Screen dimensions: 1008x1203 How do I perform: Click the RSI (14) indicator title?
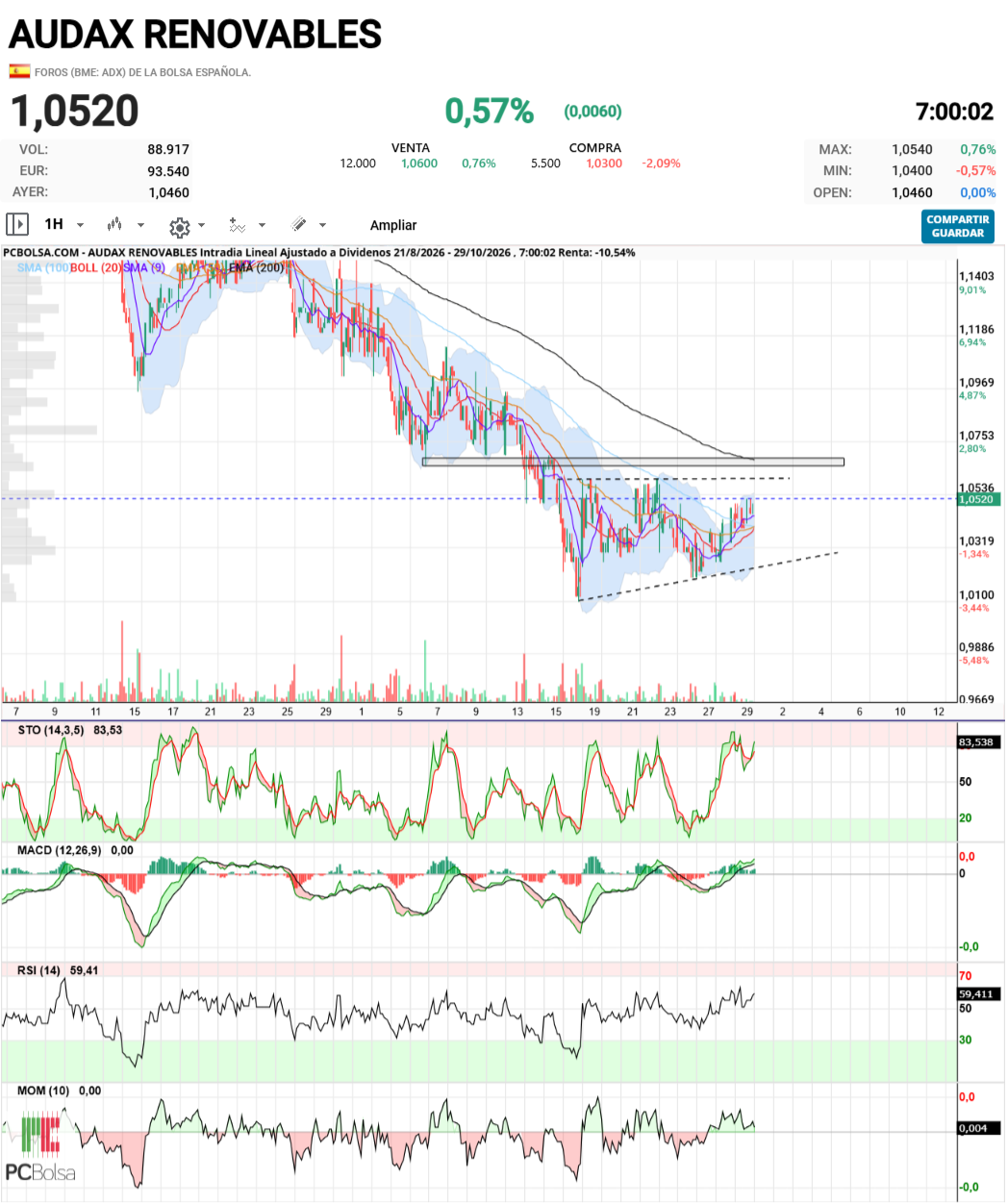tap(38, 971)
